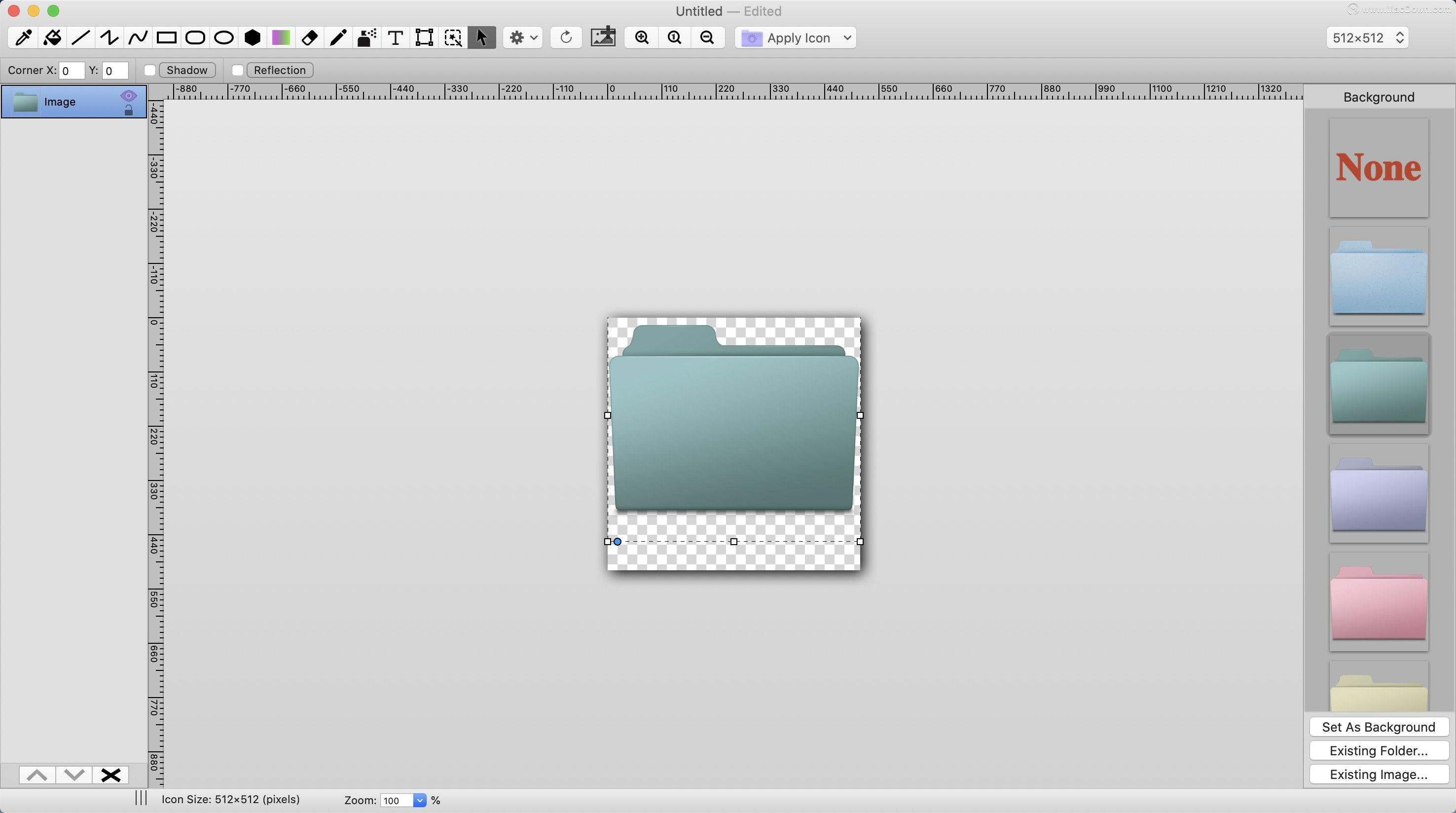Select the rectangle shape tool
The width and height of the screenshot is (1456, 813).
[167, 38]
